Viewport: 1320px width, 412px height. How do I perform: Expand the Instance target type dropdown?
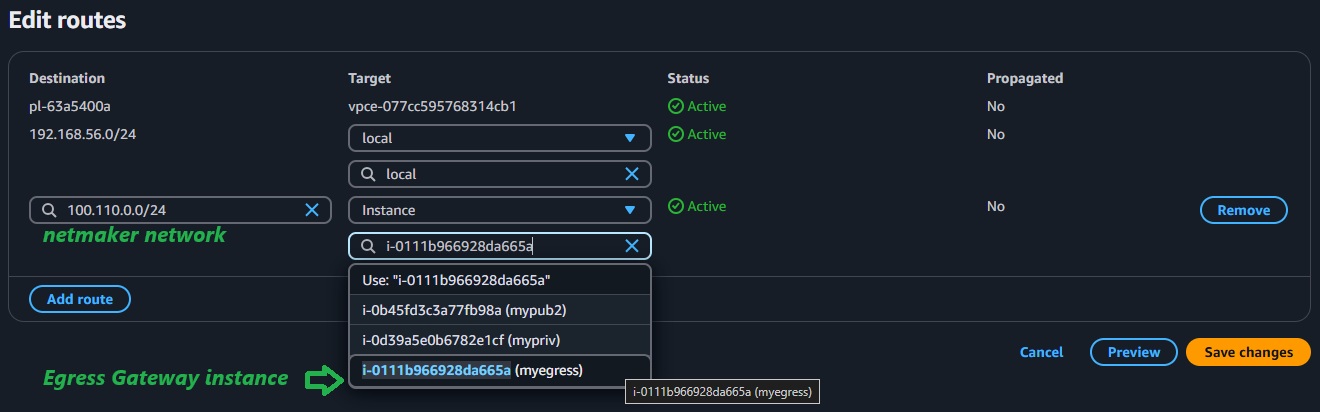499,210
